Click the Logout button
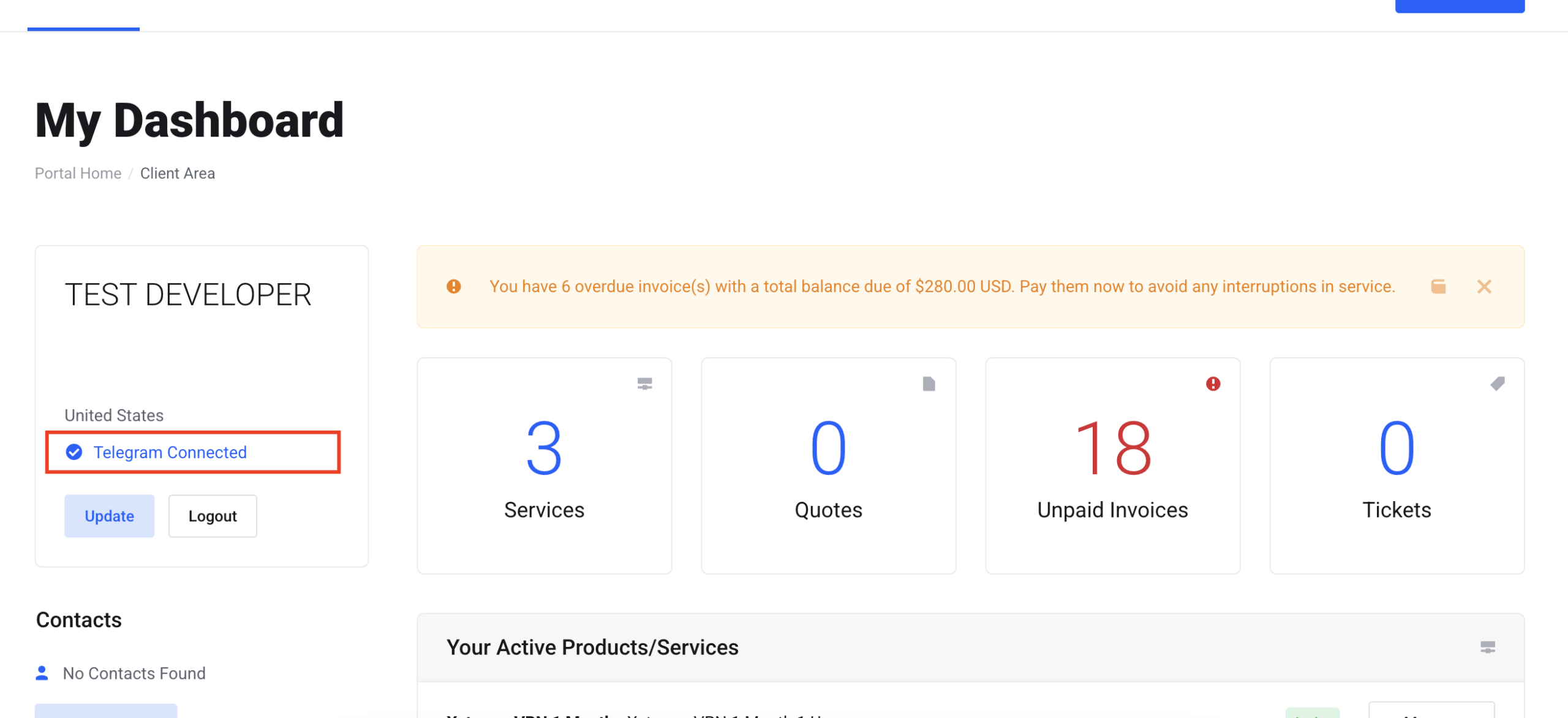Screen dimensions: 1568x718 [213, 516]
